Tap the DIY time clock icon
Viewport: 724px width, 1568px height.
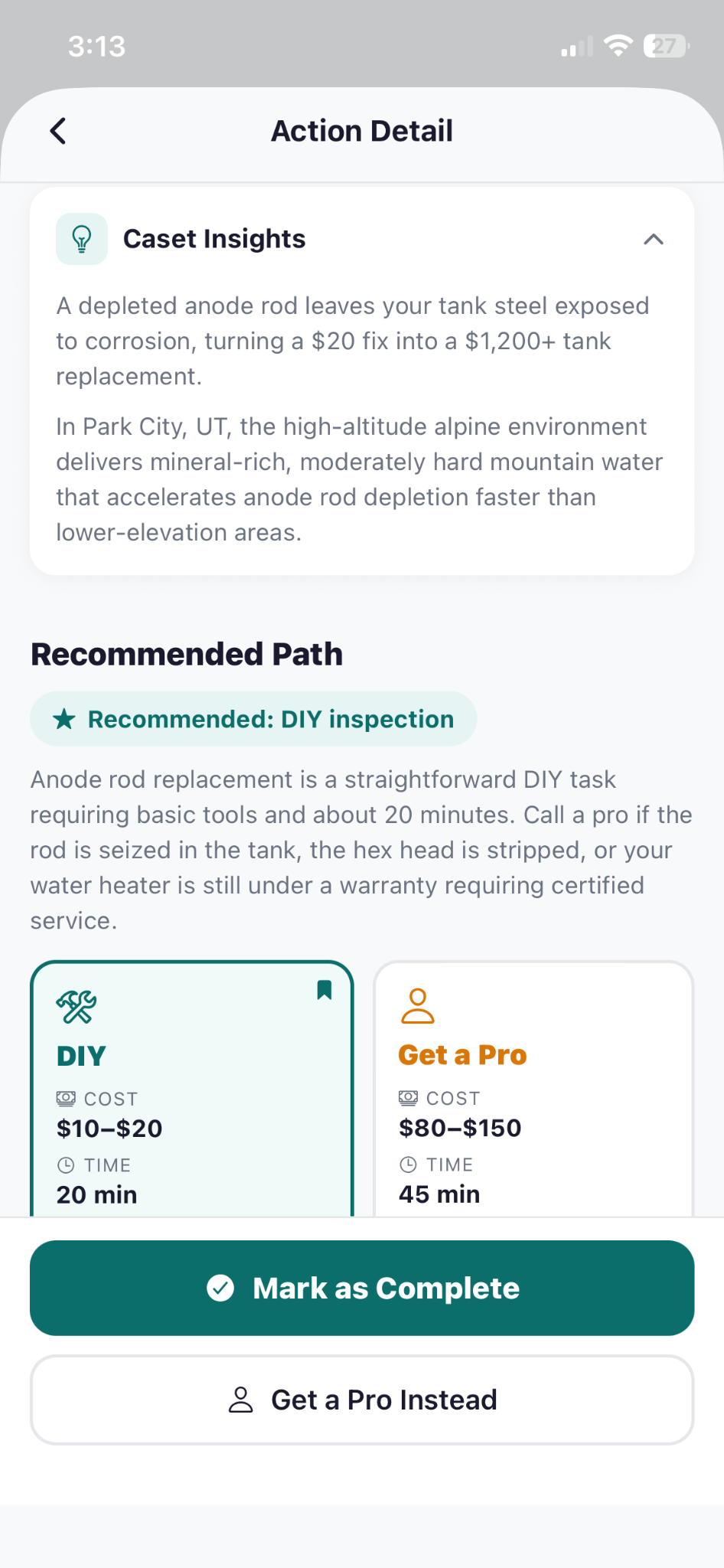[x=67, y=1165]
